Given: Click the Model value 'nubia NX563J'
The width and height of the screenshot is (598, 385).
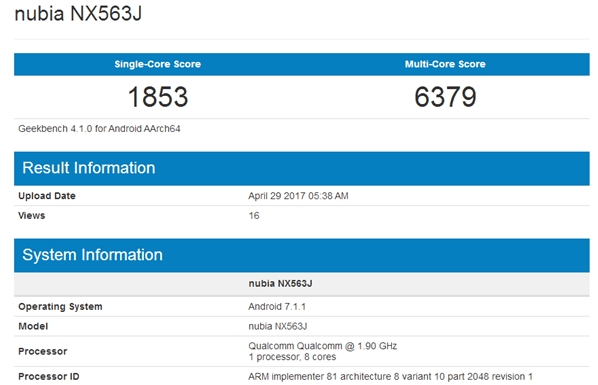Looking at the screenshot, I should pyautogui.click(x=278, y=326).
